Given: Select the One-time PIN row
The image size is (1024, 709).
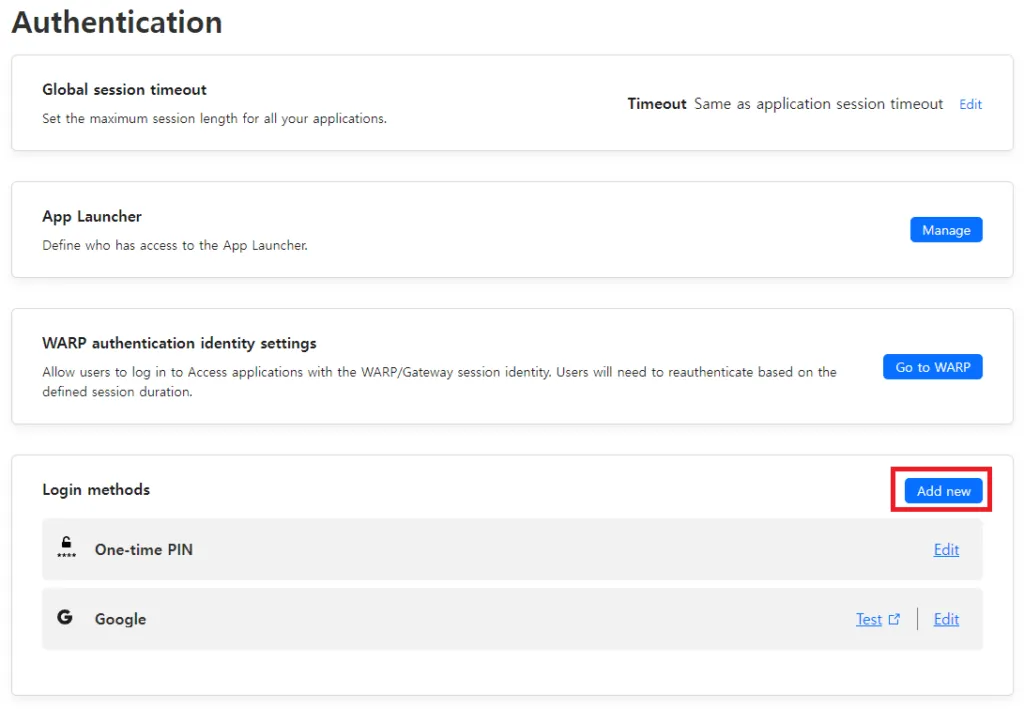Looking at the screenshot, I should tap(500, 549).
